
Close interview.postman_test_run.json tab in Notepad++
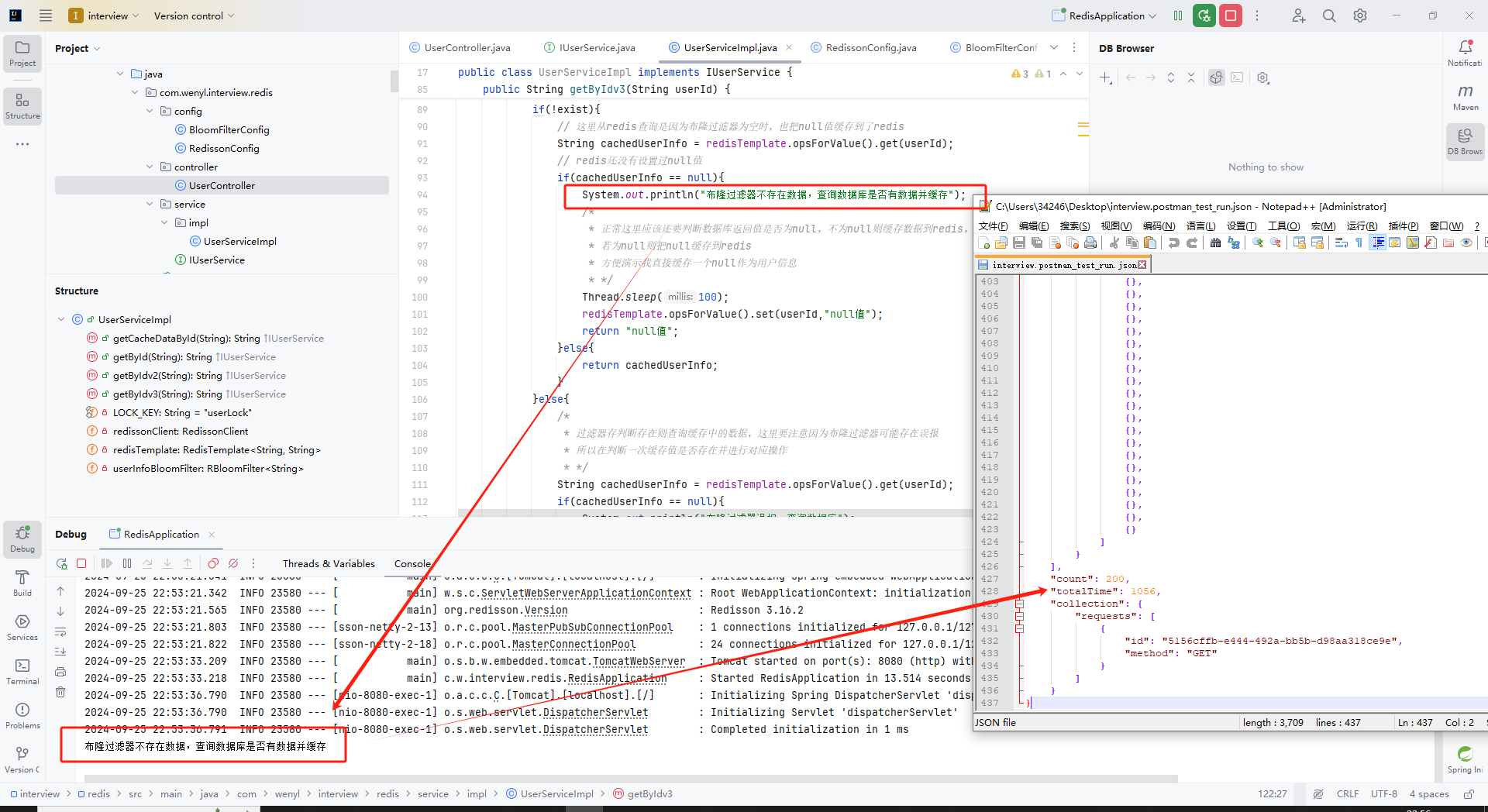click(x=1142, y=265)
